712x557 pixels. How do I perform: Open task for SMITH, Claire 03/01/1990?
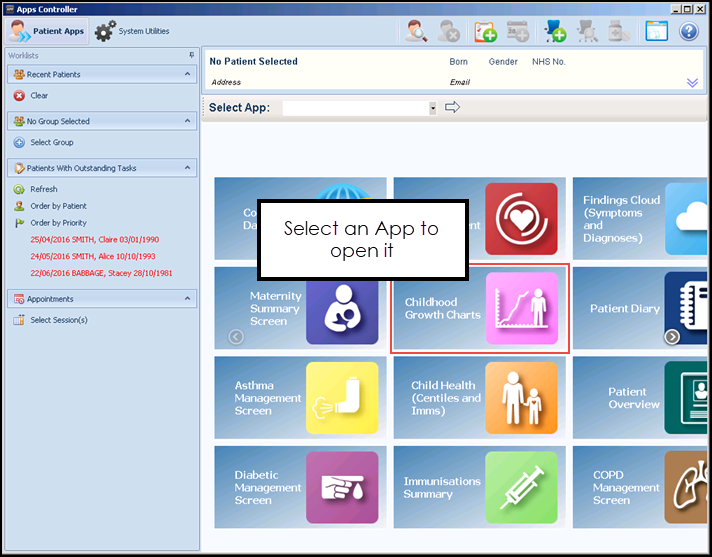pyautogui.click(x=94, y=240)
